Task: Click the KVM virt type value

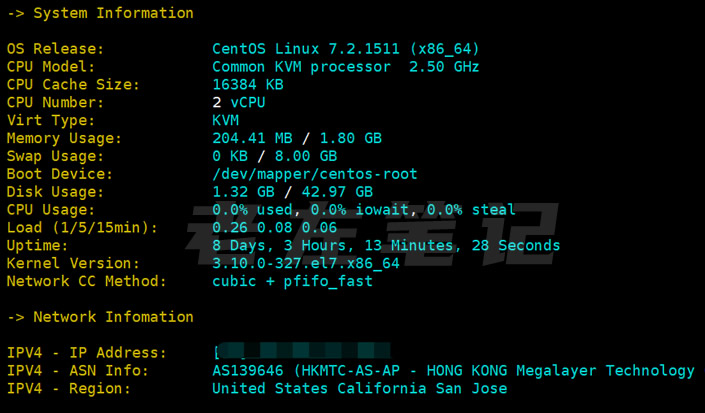Action: [226, 121]
